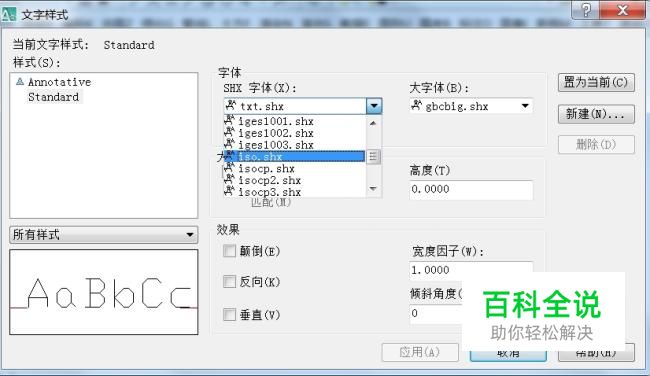Click the SHX icon next to iges1002.shx
Viewport: 650px width, 376px height.
pyautogui.click(x=230, y=133)
